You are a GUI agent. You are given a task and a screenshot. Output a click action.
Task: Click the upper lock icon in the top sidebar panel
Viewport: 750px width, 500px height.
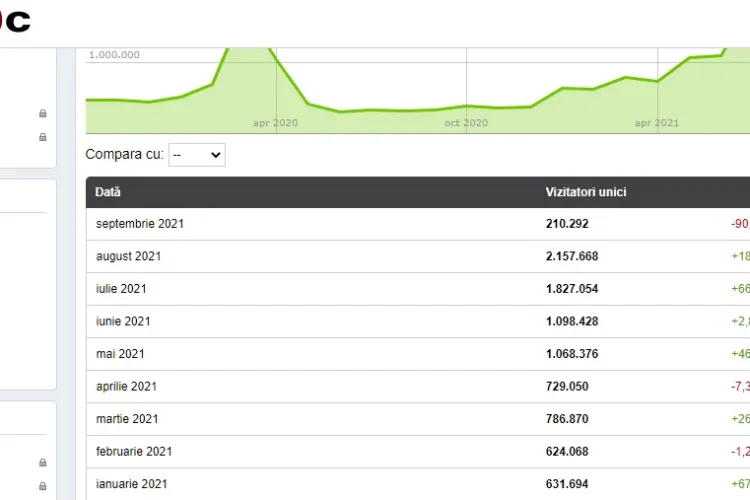click(42, 114)
